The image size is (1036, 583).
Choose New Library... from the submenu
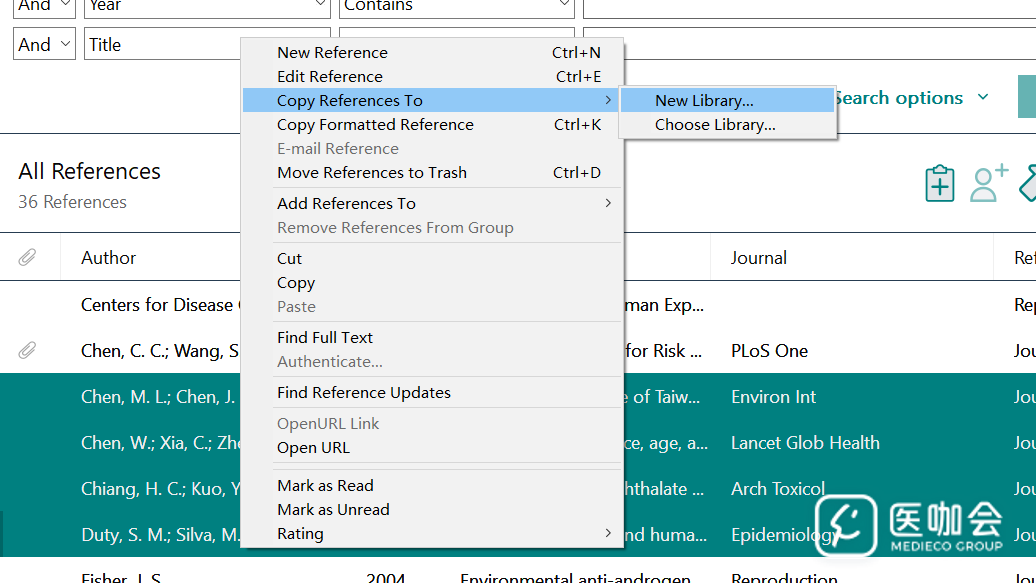(704, 101)
